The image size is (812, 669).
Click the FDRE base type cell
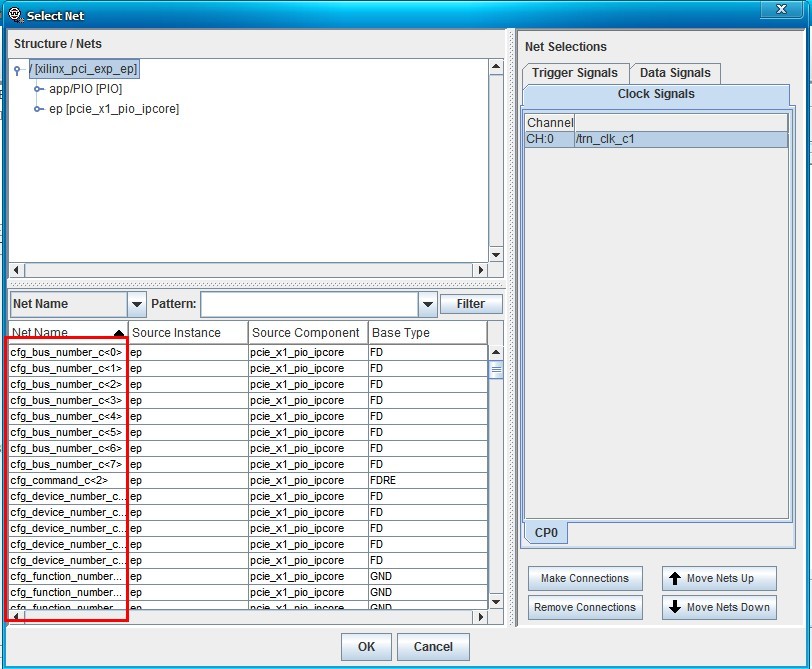[x=428, y=481]
